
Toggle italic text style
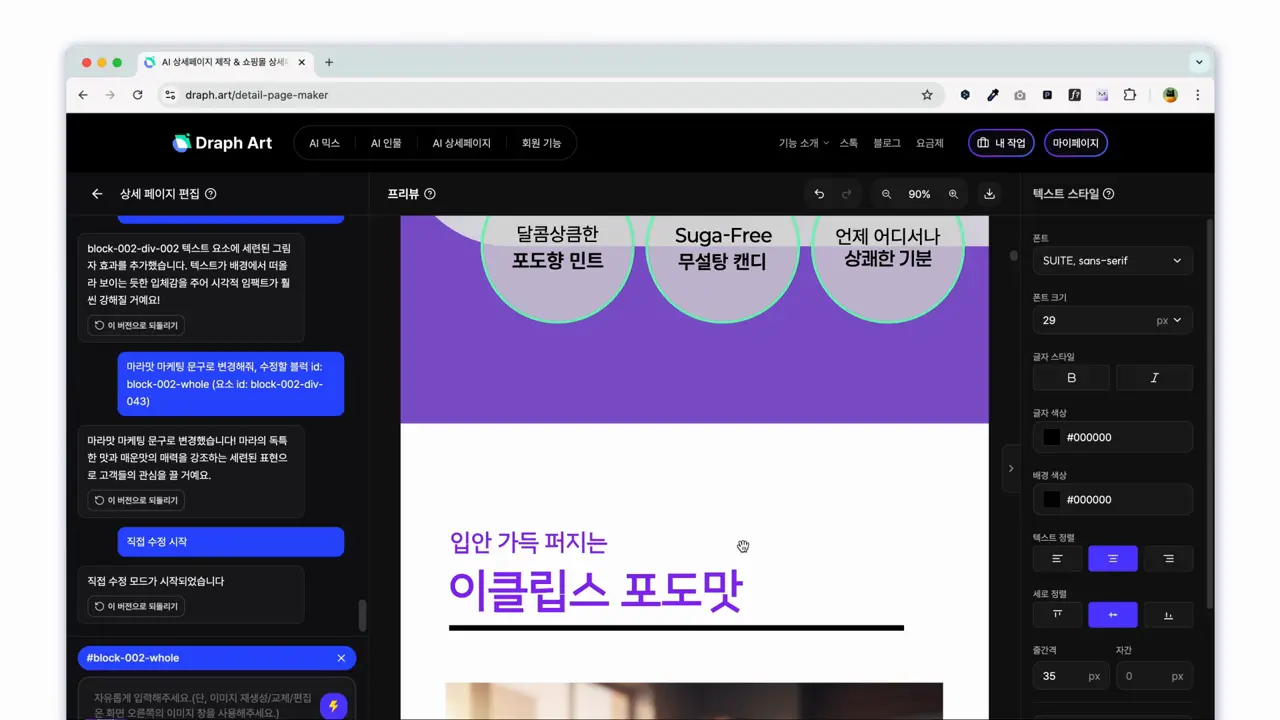coord(1154,378)
